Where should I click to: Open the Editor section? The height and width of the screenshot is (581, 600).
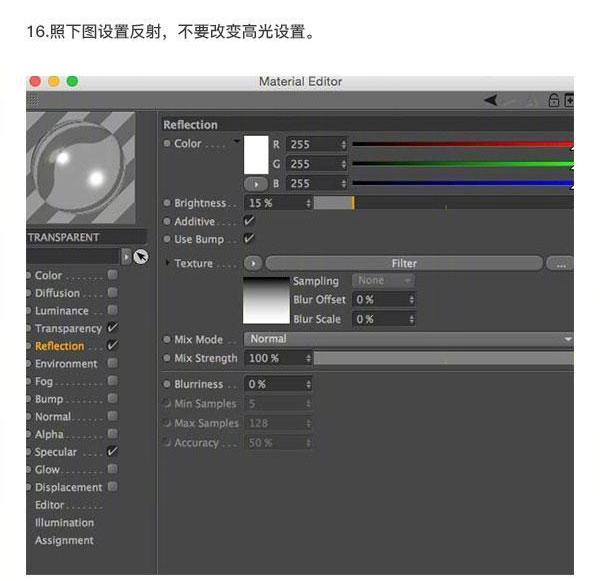point(49,505)
